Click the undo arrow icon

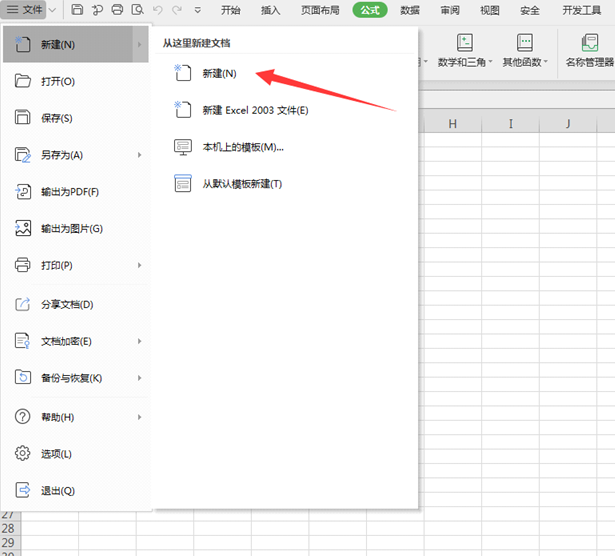(157, 9)
